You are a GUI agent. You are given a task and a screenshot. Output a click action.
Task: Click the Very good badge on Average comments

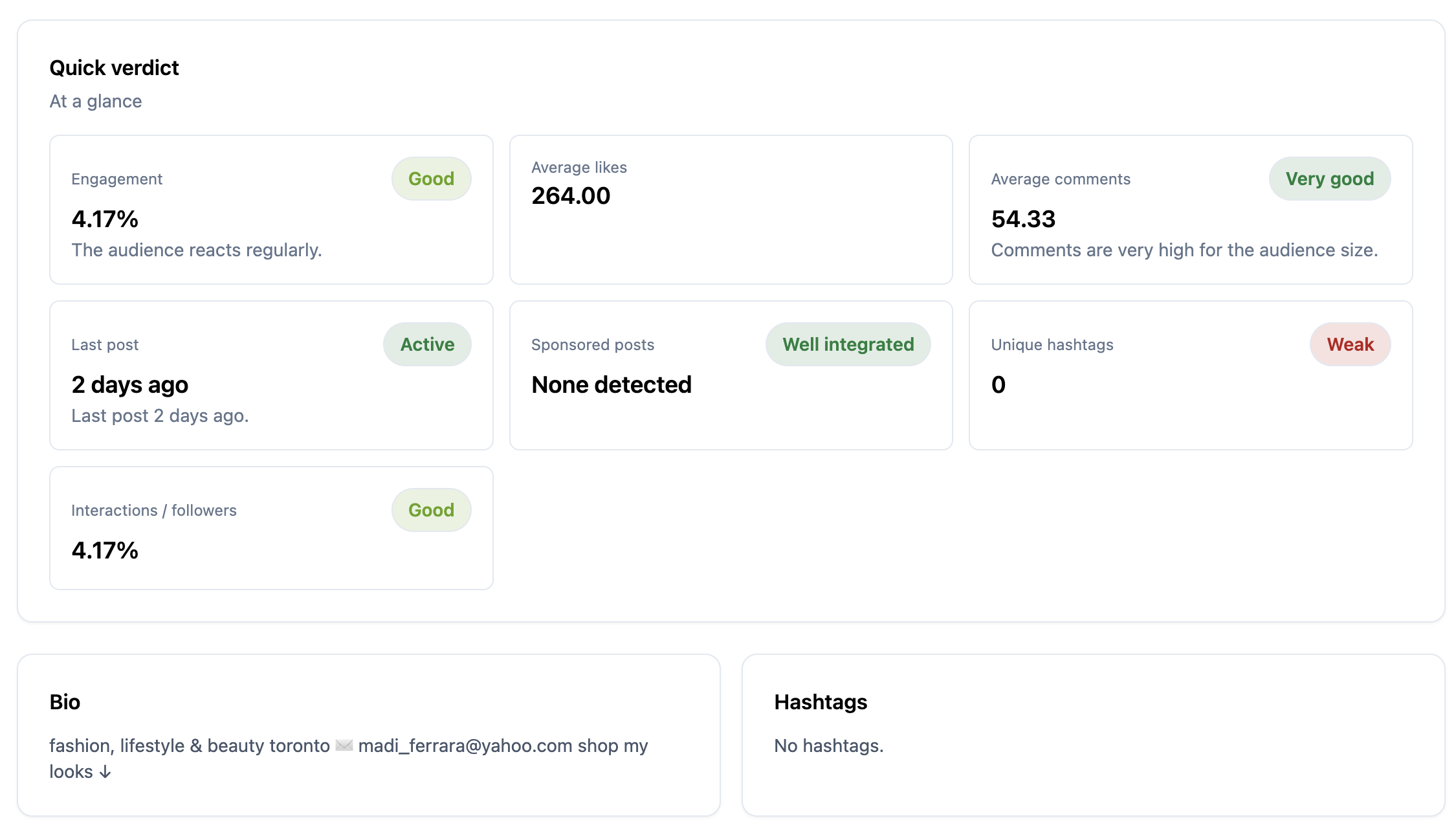pyautogui.click(x=1329, y=179)
